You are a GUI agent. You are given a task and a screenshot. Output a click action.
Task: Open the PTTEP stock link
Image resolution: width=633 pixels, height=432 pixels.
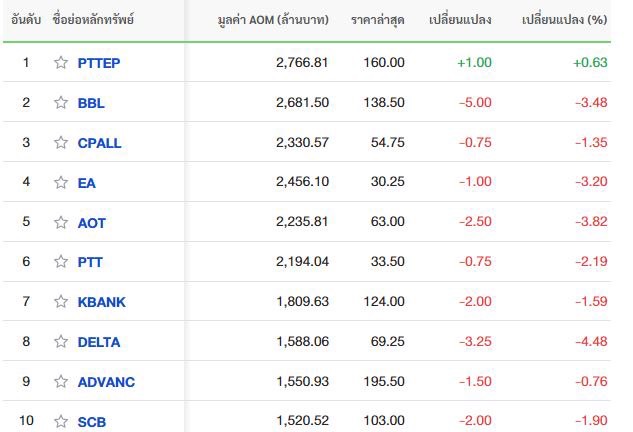point(99,63)
